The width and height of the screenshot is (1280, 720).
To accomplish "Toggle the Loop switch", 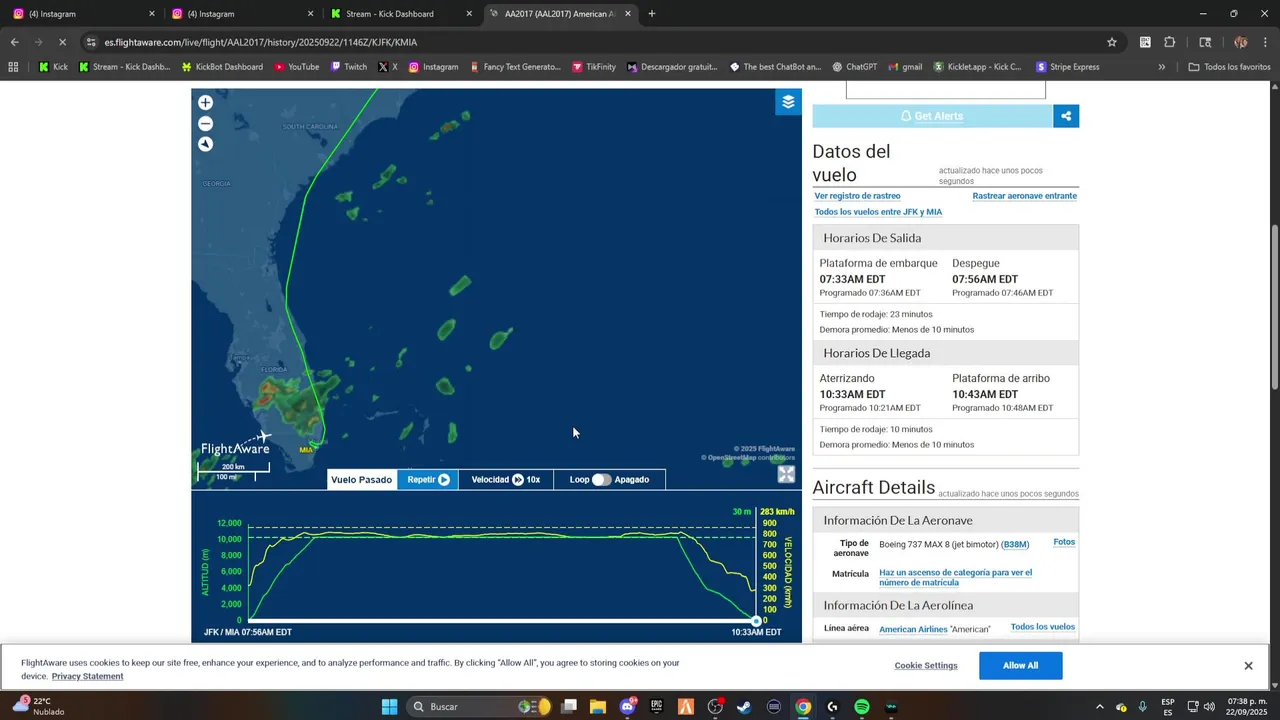I will pos(601,480).
